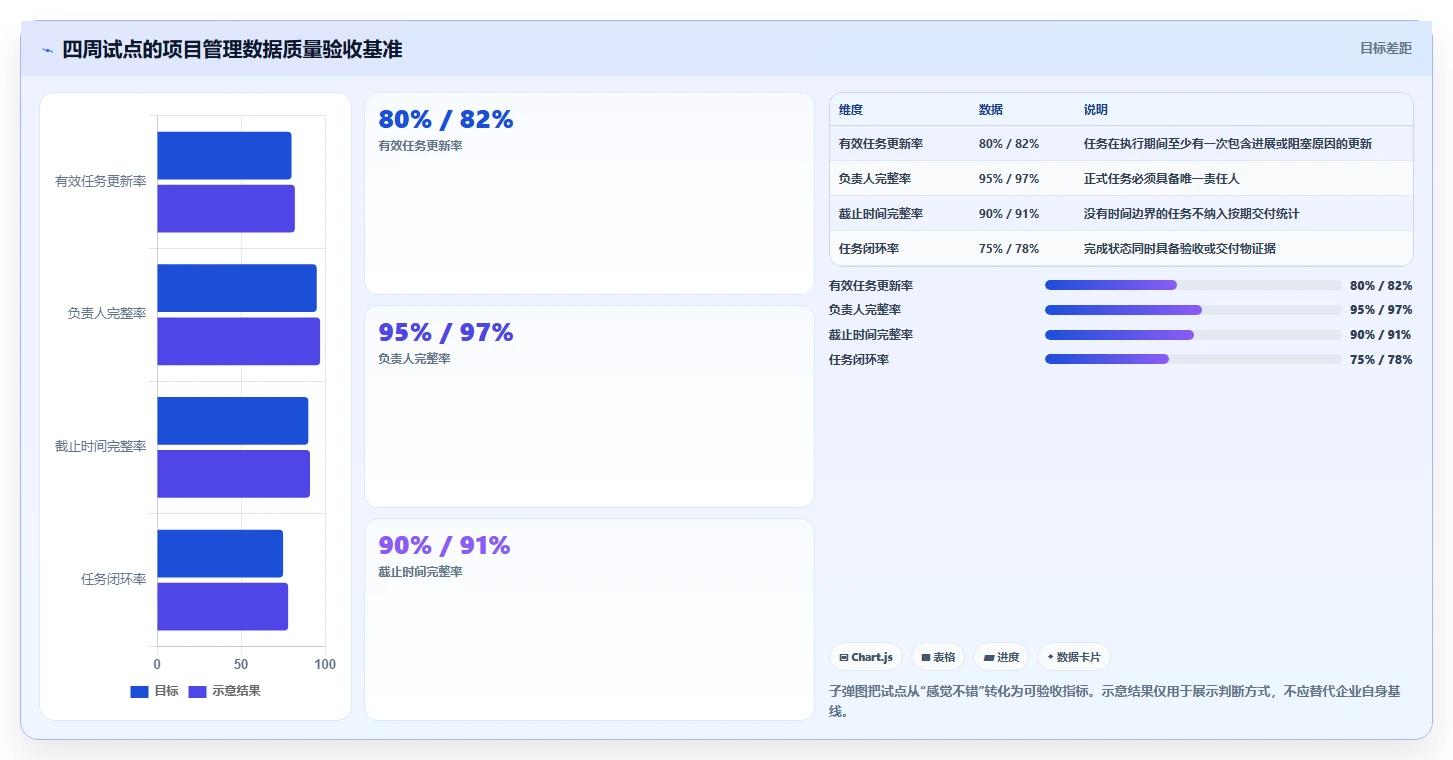Click the 维度 column header in the table

851,110
